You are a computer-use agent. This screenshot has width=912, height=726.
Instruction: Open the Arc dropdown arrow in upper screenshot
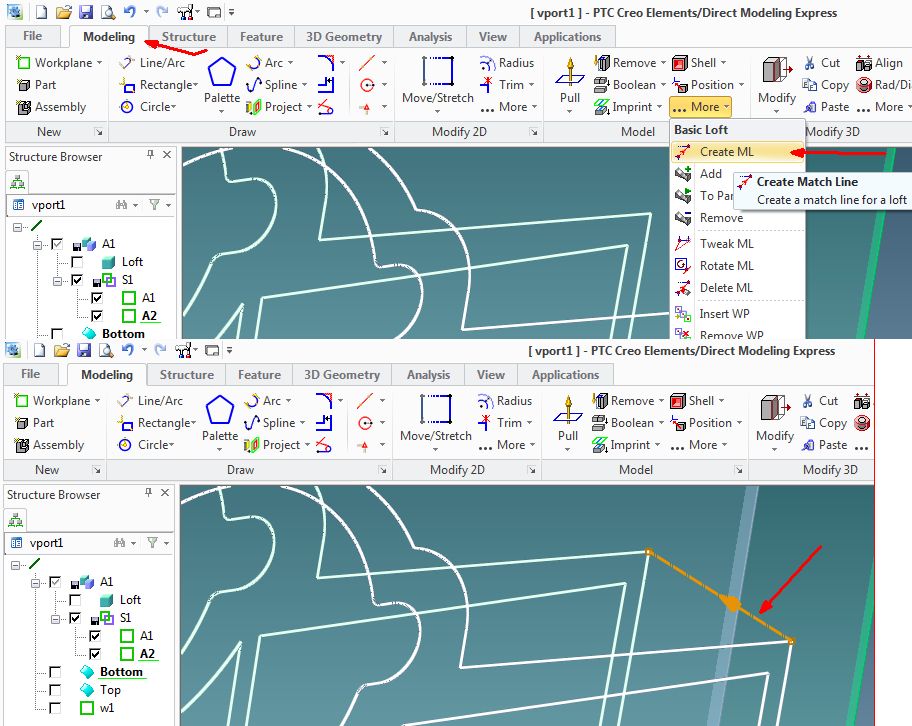click(290, 63)
